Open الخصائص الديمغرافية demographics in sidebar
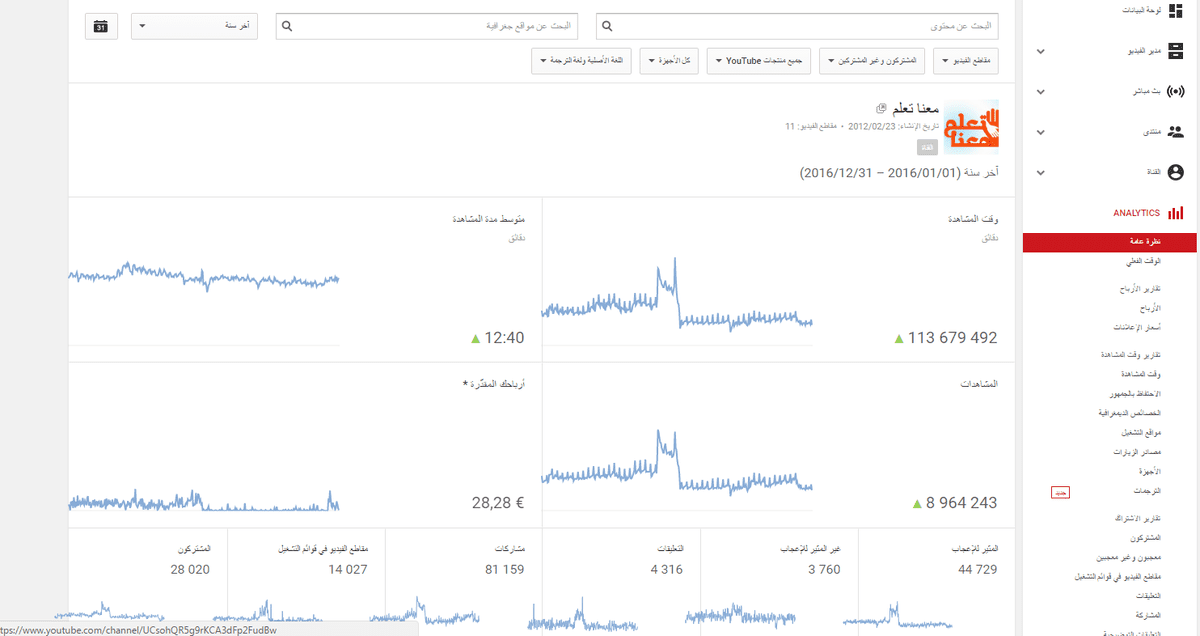 click(1129, 412)
